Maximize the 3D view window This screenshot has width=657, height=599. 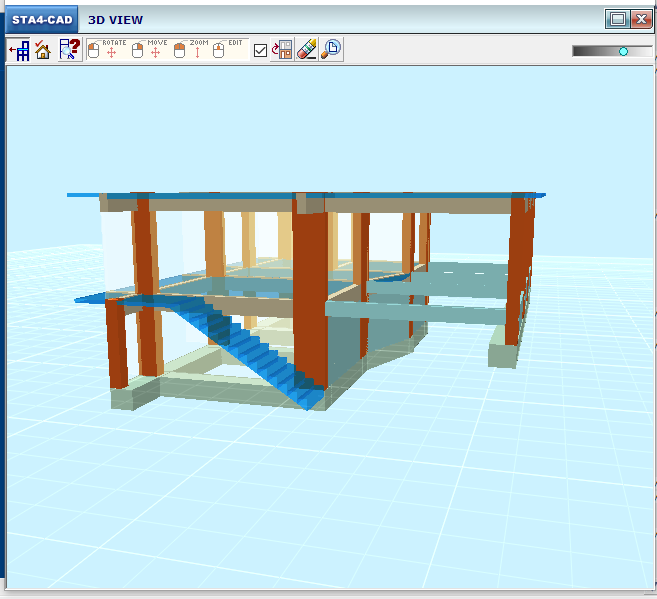617,19
